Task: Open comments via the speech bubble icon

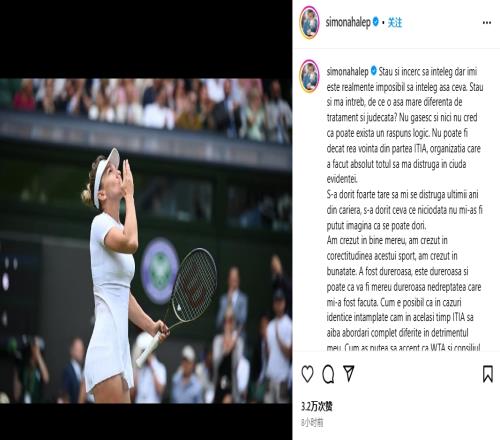Action: pos(328,374)
